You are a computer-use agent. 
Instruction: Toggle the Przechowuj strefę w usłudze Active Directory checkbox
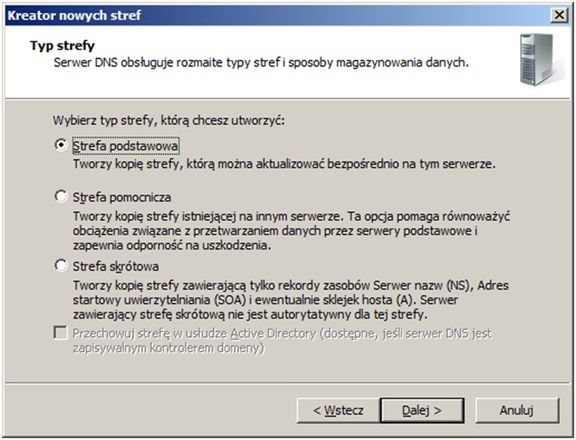tap(60, 333)
